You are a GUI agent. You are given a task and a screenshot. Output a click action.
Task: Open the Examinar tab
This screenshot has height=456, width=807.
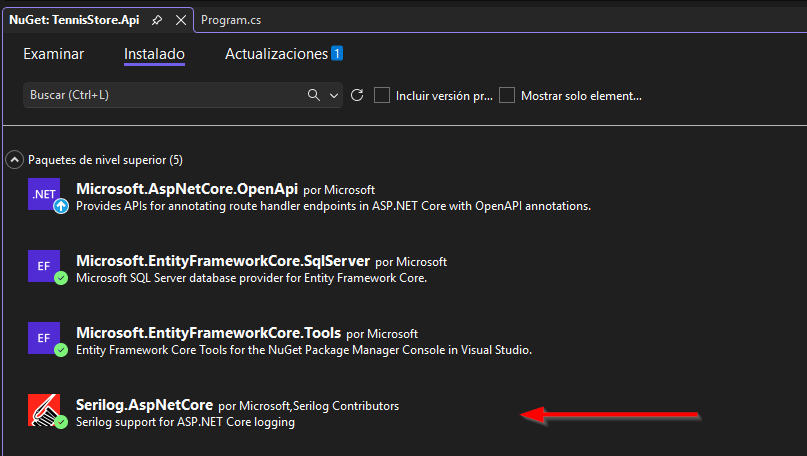point(54,54)
